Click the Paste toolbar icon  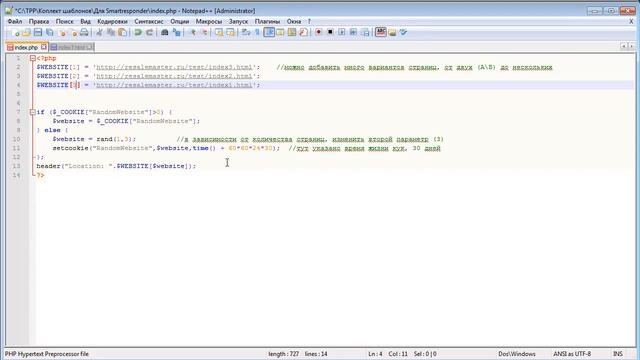point(122,32)
